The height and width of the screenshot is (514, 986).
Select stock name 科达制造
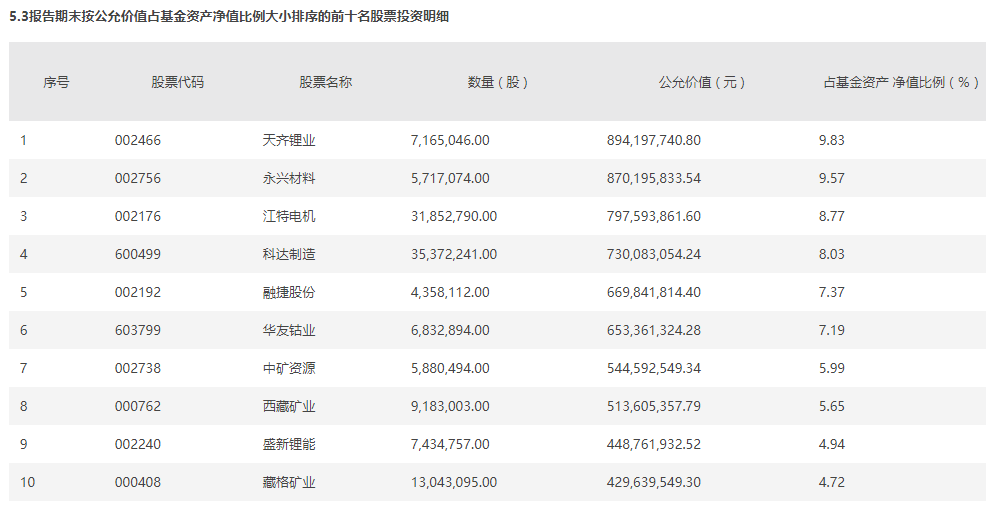tap(289, 255)
